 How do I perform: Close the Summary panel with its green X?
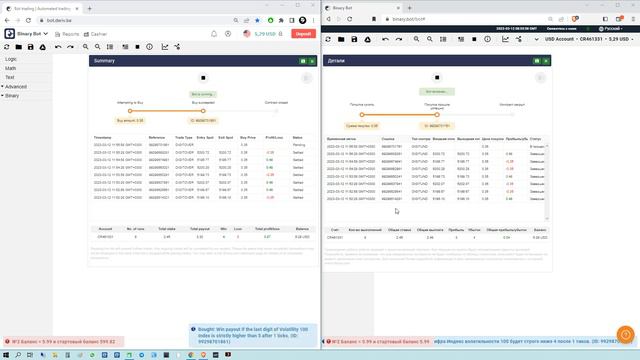312,61
